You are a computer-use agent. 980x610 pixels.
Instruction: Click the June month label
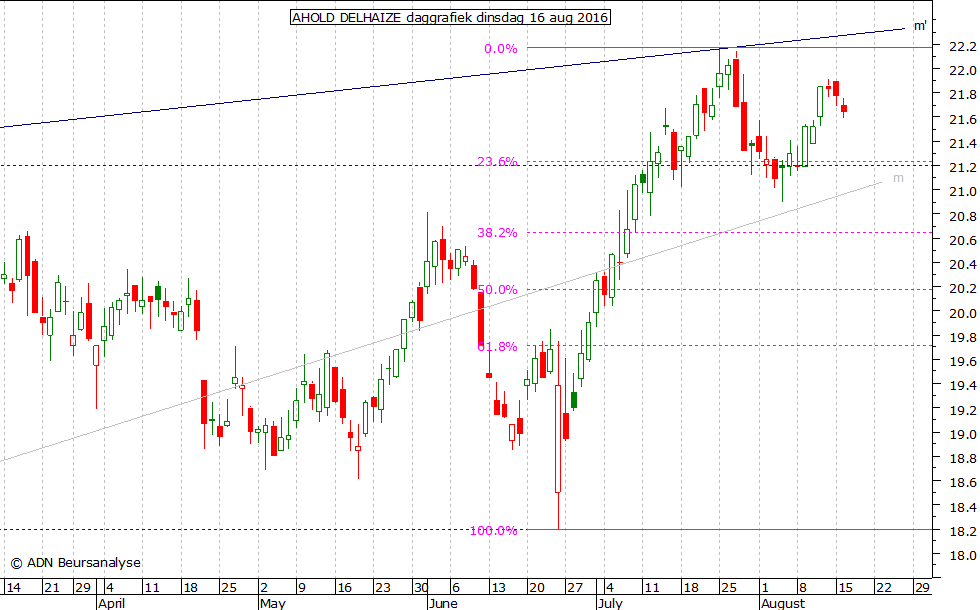click(x=444, y=603)
